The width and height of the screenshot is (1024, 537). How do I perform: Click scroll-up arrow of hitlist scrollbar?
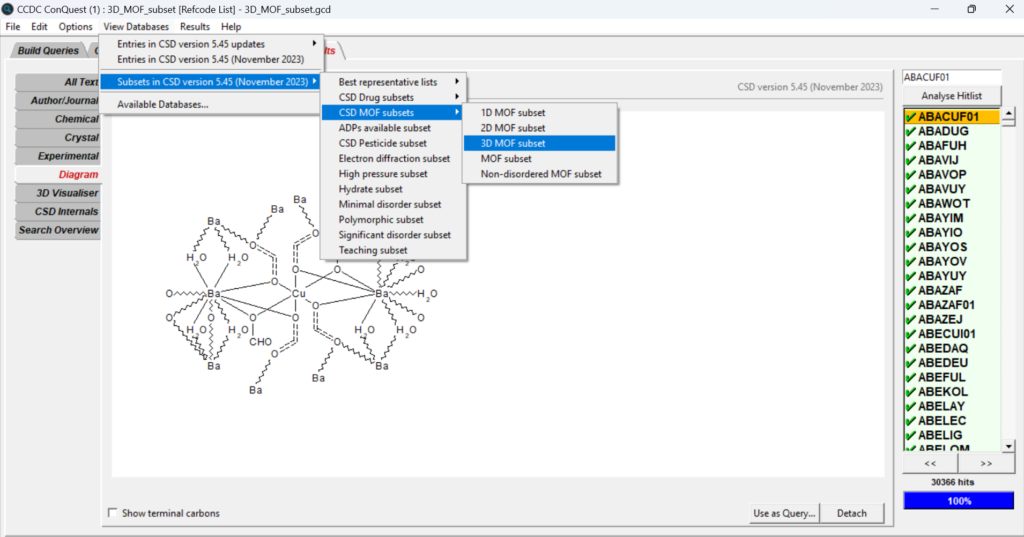click(x=1008, y=114)
